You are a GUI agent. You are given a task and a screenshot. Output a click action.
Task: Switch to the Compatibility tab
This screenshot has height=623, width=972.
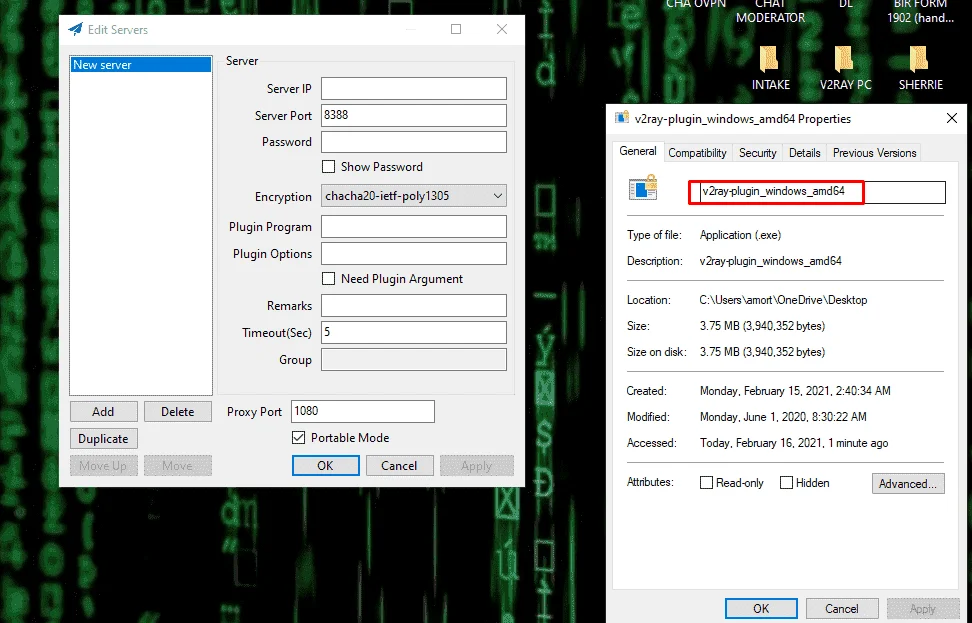point(697,152)
